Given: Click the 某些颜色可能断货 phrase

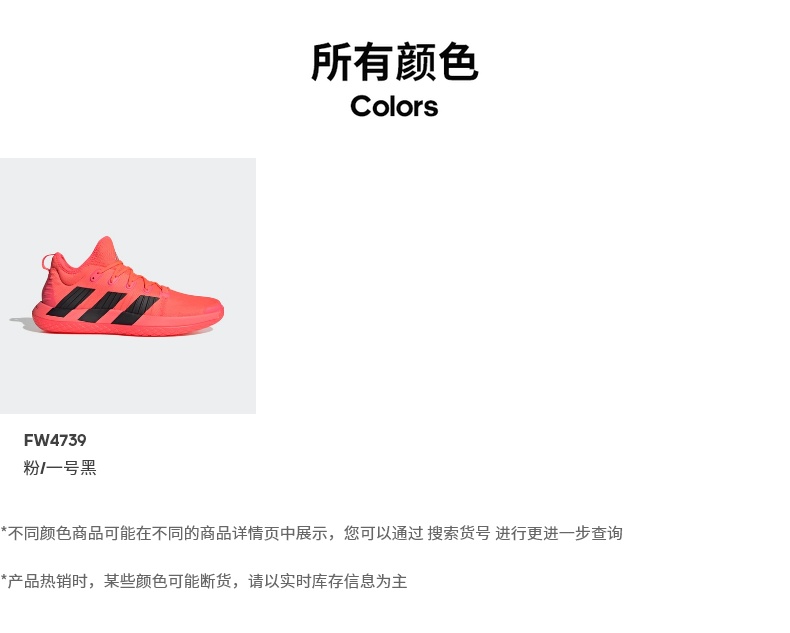Looking at the screenshot, I should pos(167,581).
